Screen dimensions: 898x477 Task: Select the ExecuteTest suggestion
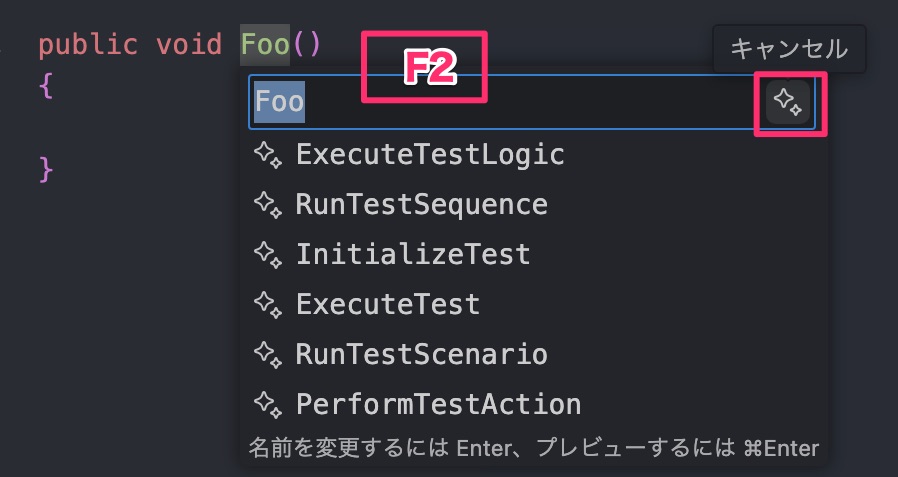pyautogui.click(x=533, y=305)
